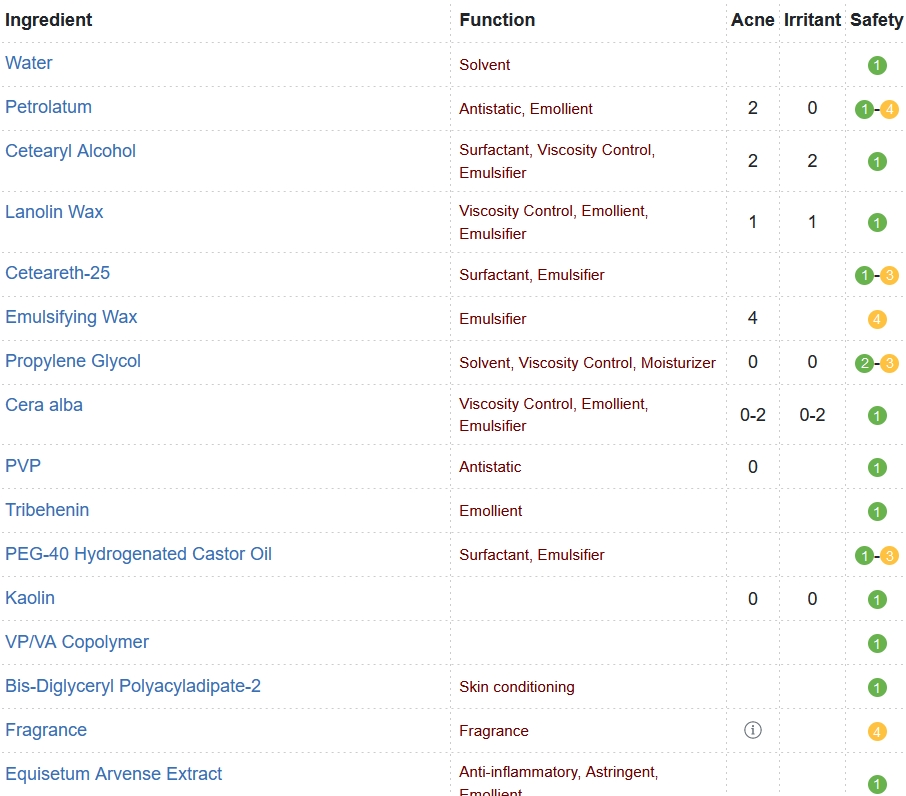The width and height of the screenshot is (906, 796).
Task: Click PEG-40 Hydrogenated Castor Oil safety badge
Action: [877, 556]
